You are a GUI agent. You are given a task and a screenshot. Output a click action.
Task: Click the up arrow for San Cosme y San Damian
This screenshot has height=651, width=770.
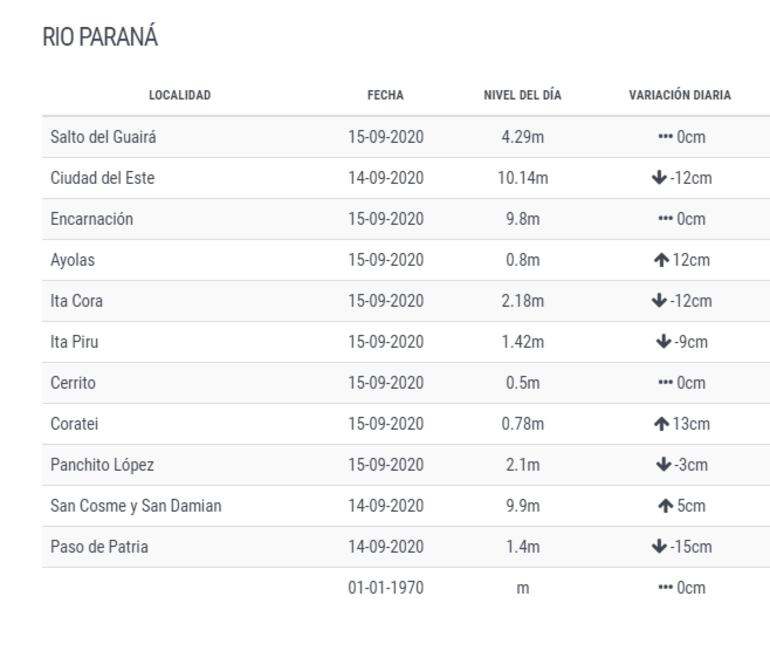665,506
